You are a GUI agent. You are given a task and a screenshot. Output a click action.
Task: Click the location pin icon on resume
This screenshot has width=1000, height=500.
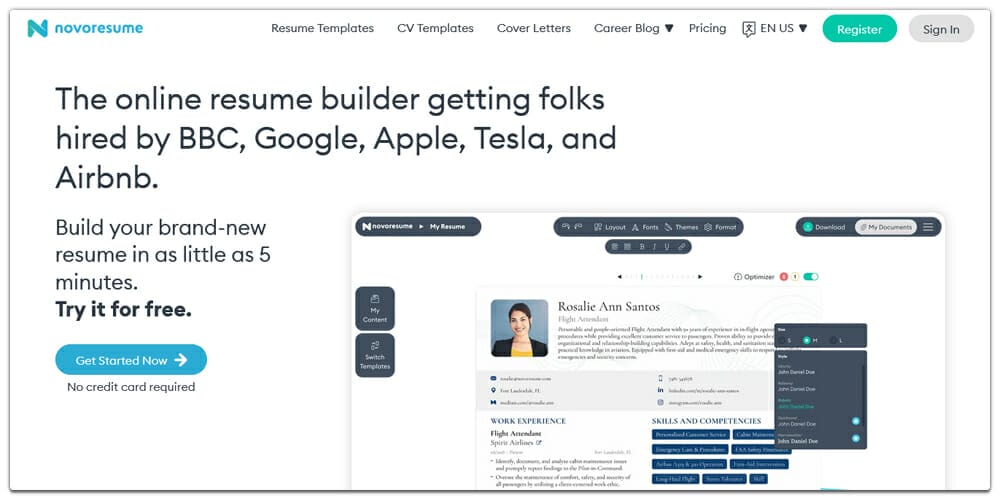pyautogui.click(x=493, y=390)
